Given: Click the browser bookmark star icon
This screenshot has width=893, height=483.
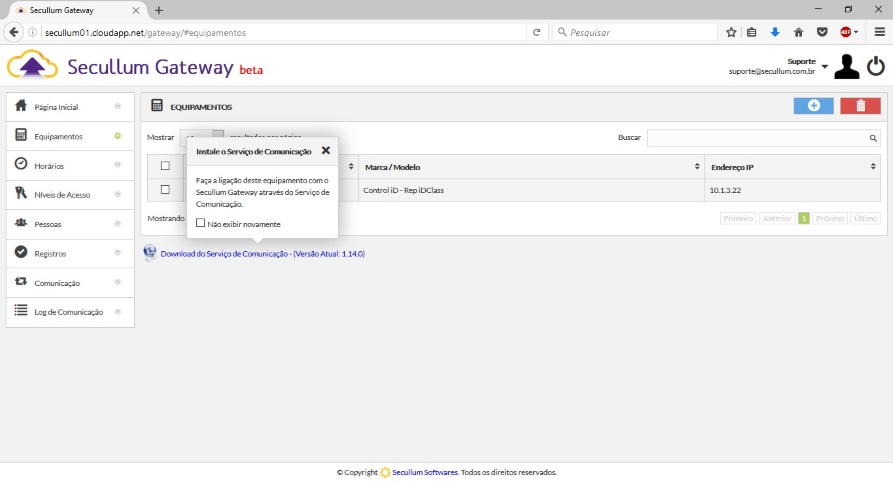Looking at the screenshot, I should (x=731, y=32).
